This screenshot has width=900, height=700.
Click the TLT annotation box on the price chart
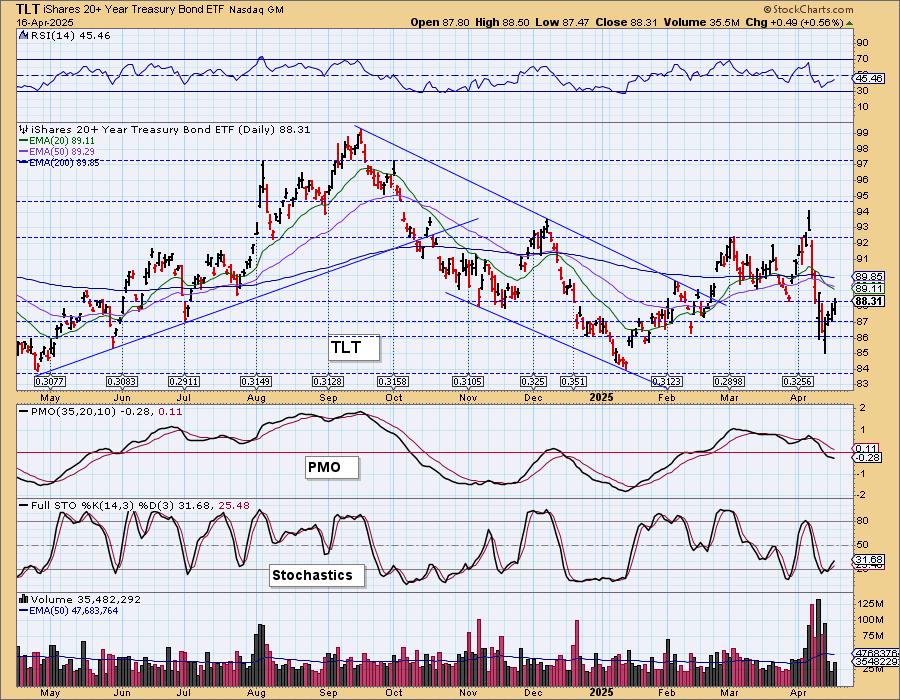coord(354,348)
